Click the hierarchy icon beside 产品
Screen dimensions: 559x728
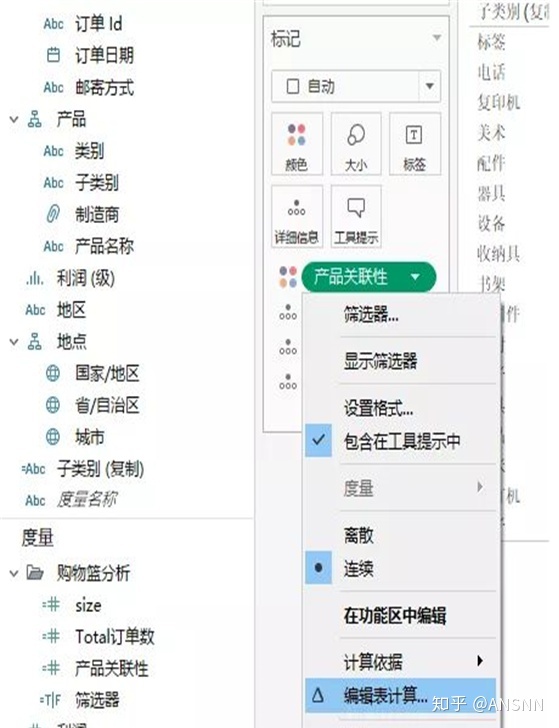(34, 119)
